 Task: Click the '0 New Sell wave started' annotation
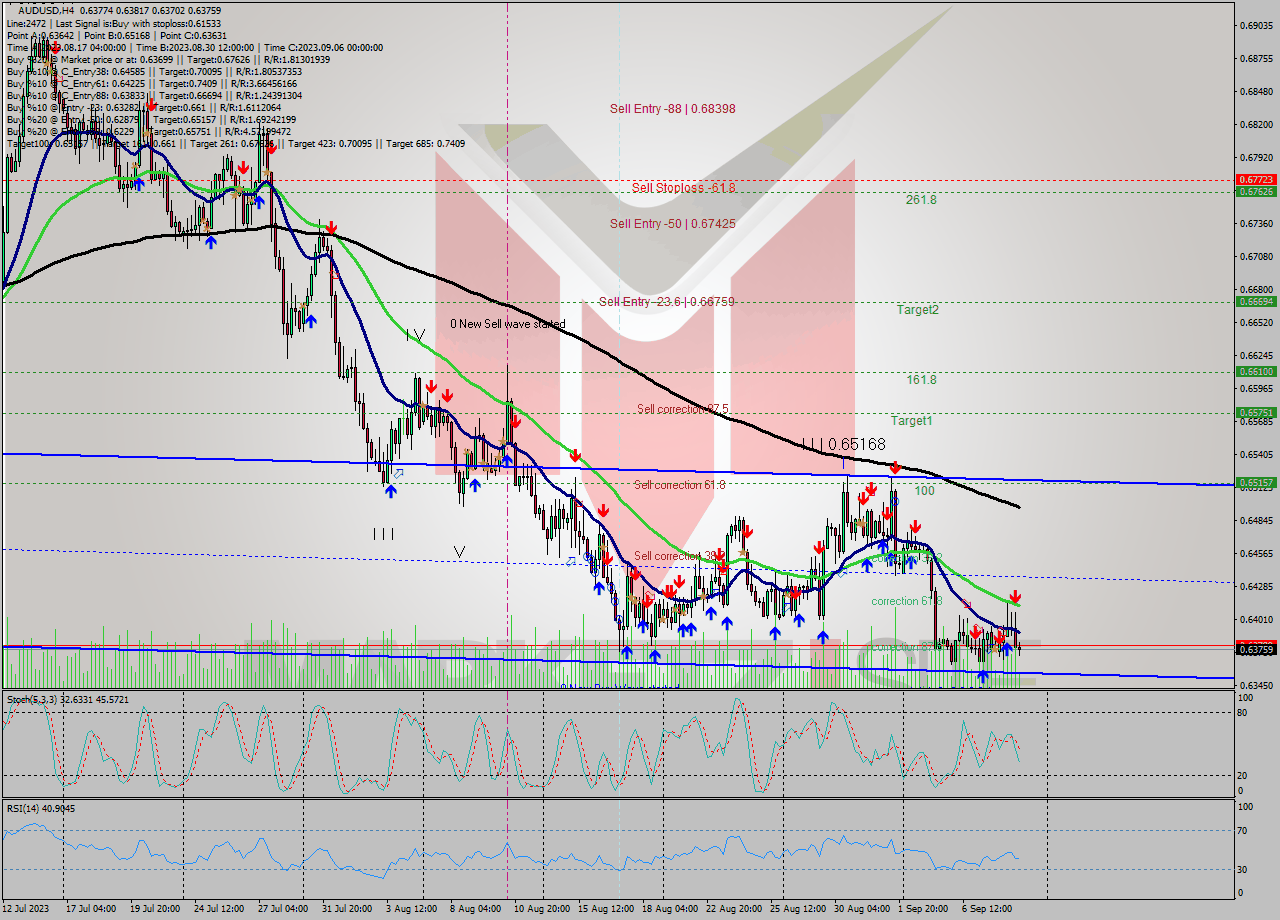(x=507, y=324)
